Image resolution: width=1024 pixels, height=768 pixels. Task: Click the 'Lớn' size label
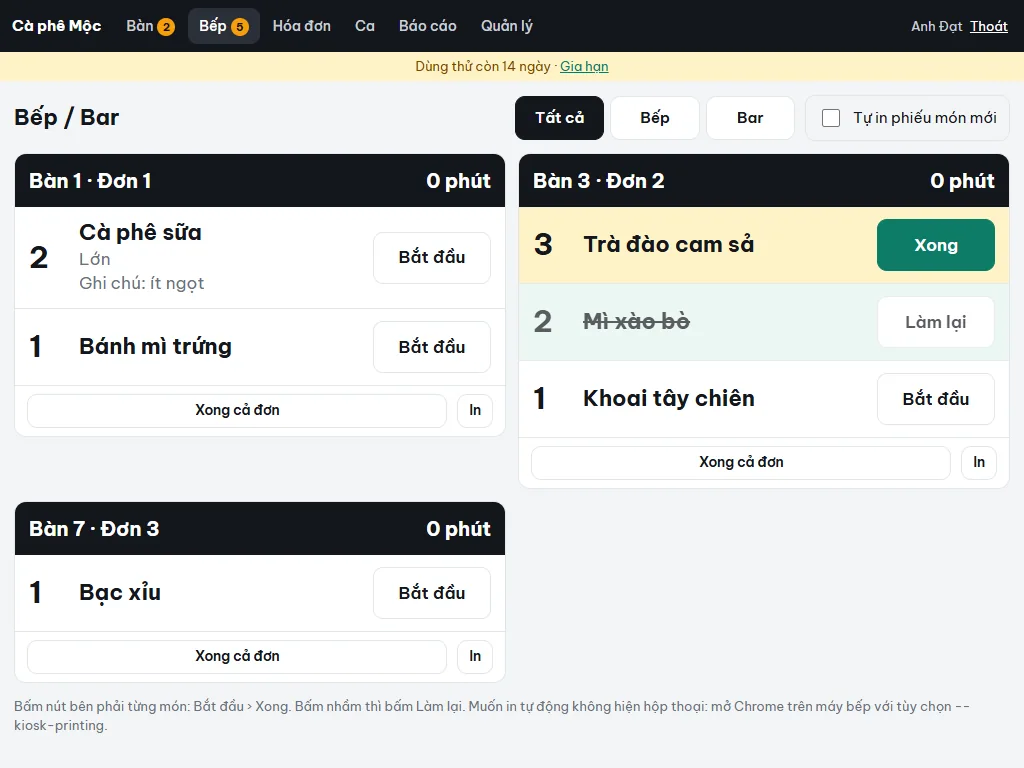point(95,259)
